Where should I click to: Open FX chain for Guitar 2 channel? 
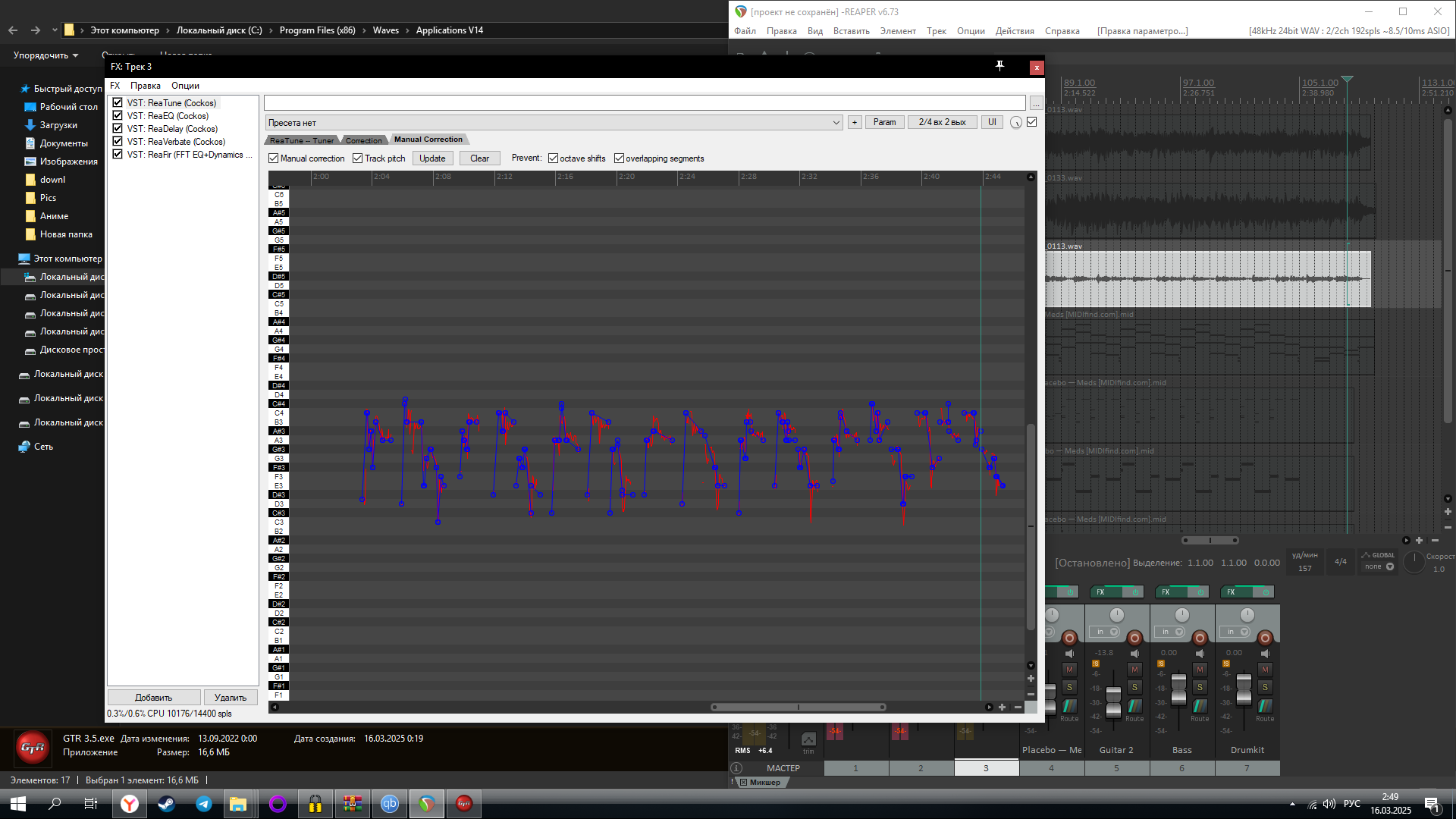click(1106, 591)
